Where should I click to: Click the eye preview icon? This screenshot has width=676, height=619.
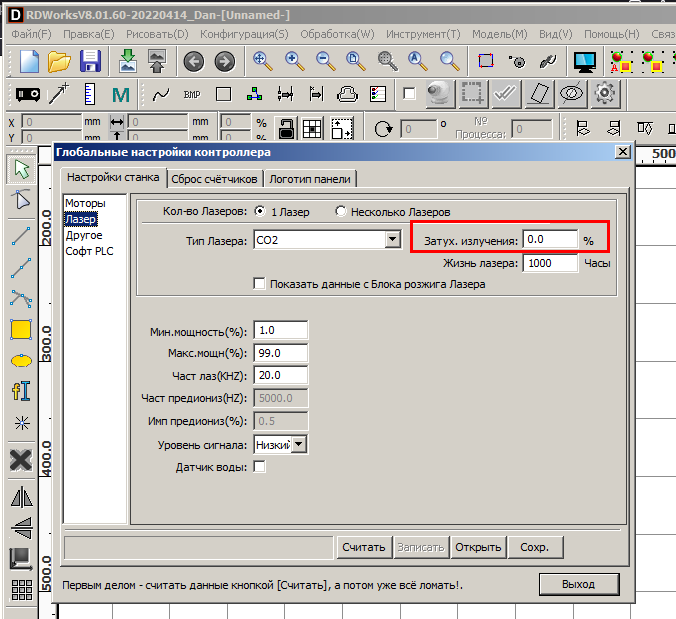pyautogui.click(x=572, y=93)
